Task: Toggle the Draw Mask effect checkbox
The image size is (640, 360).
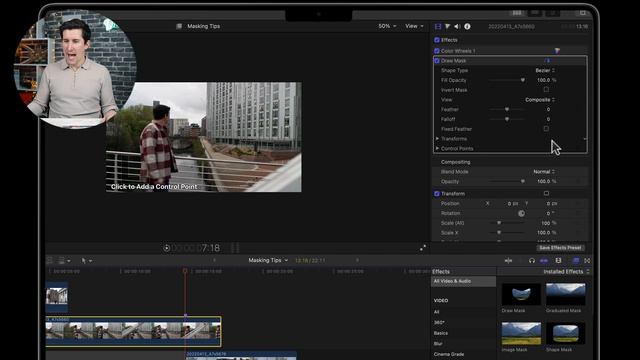Action: click(437, 60)
